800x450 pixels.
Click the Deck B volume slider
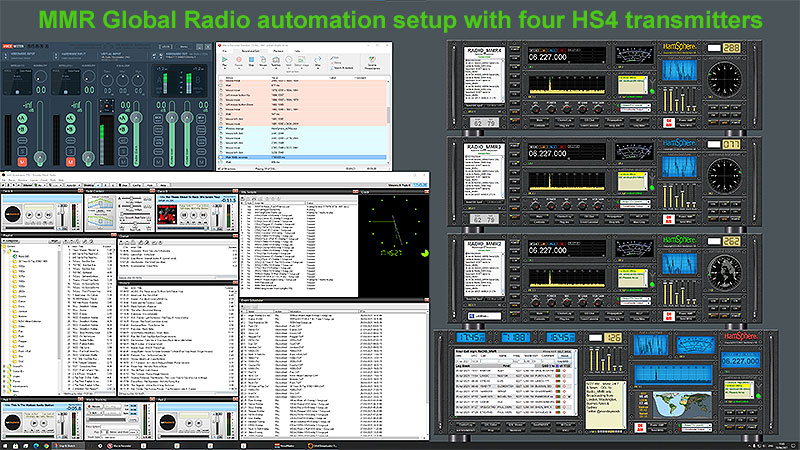[217, 215]
